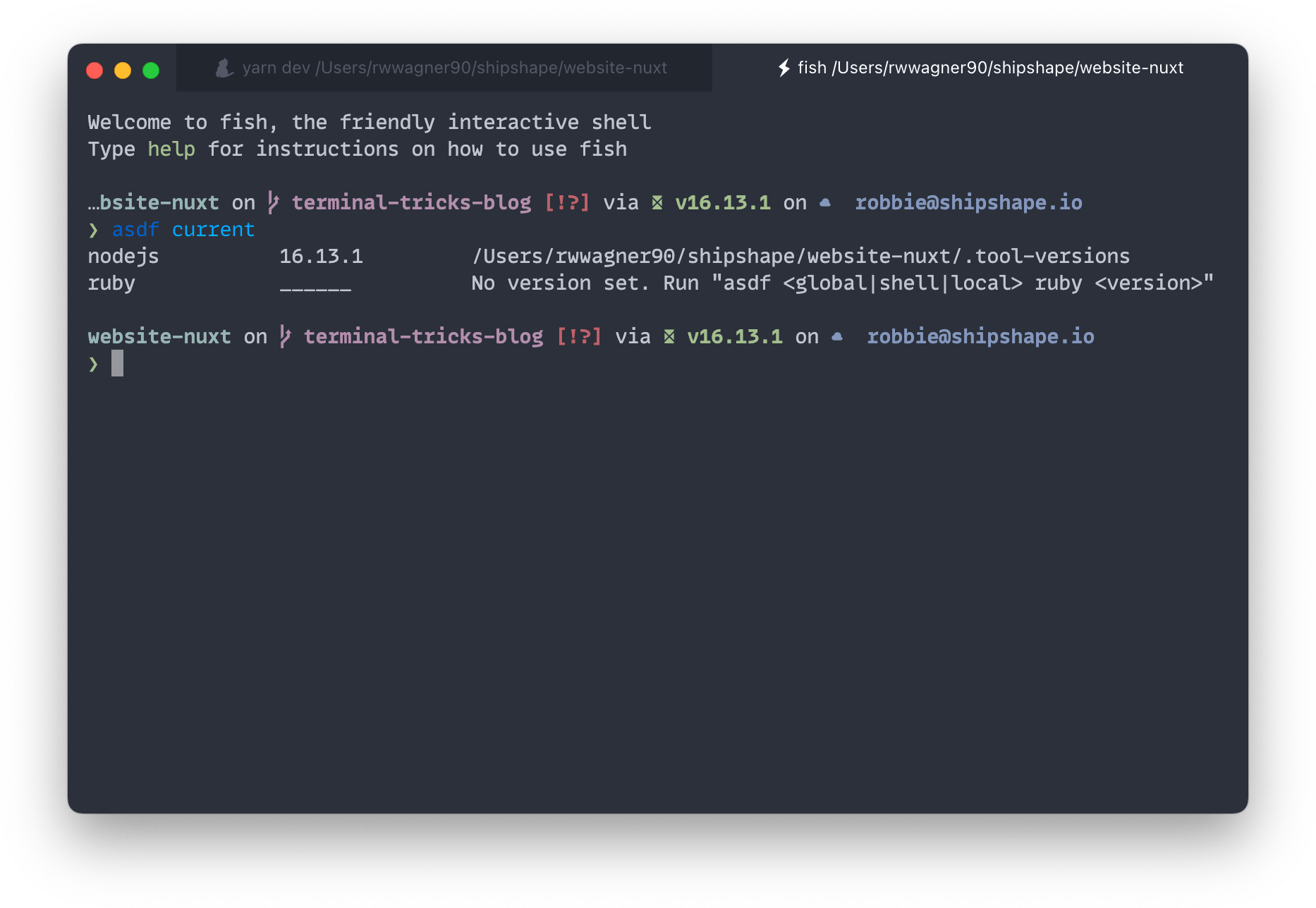Click the chevron before the asdf current command
The image size is (1316, 908).
pos(93,229)
